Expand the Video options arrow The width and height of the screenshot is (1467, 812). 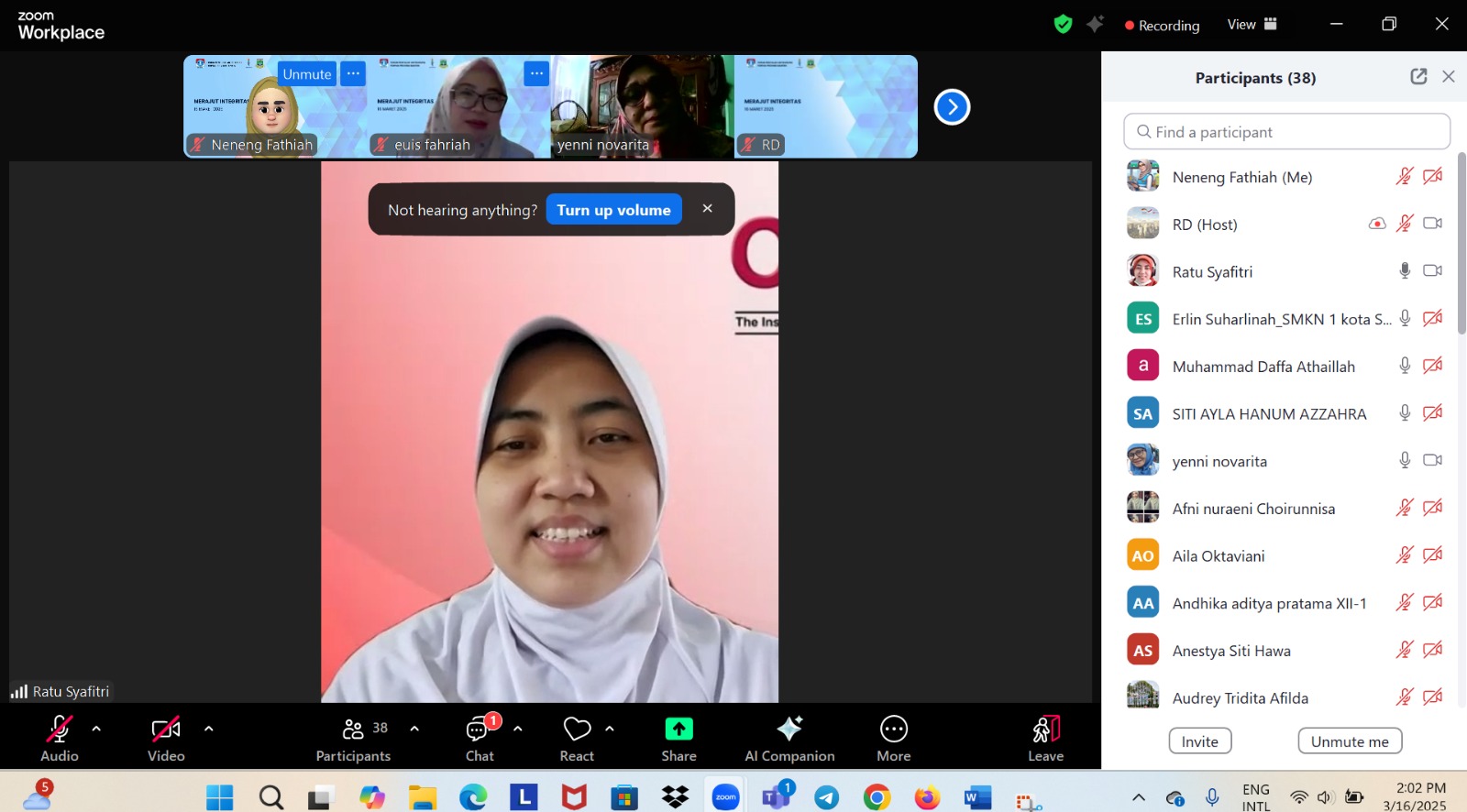pos(208,729)
